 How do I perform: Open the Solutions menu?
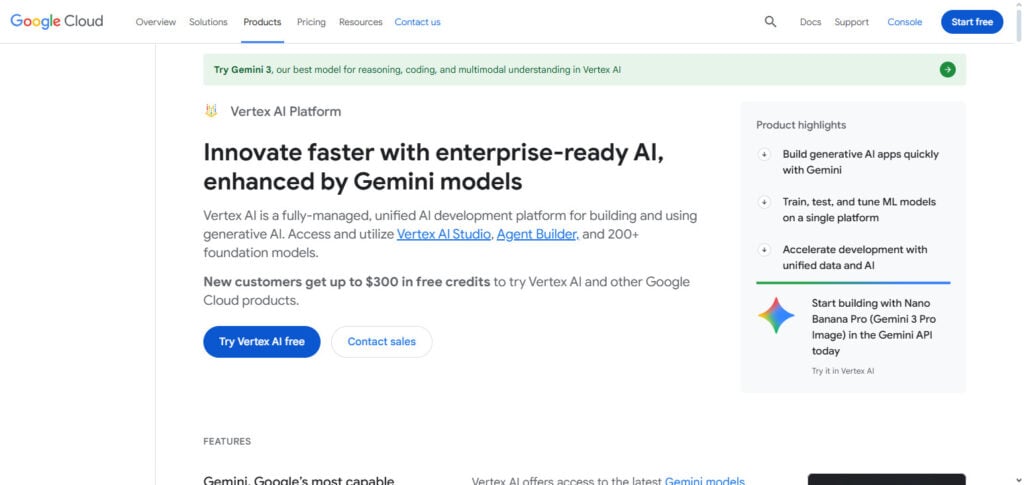[208, 22]
